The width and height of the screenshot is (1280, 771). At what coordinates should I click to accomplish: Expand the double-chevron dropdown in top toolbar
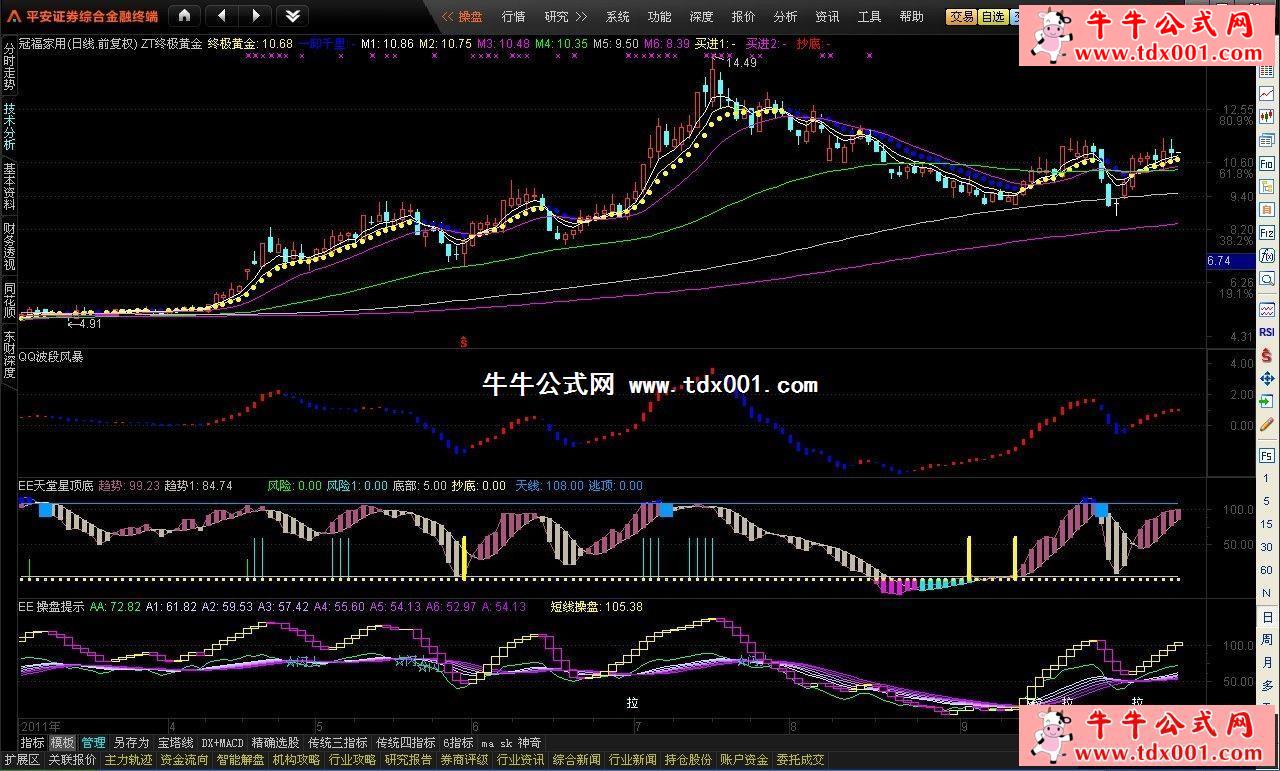click(291, 16)
